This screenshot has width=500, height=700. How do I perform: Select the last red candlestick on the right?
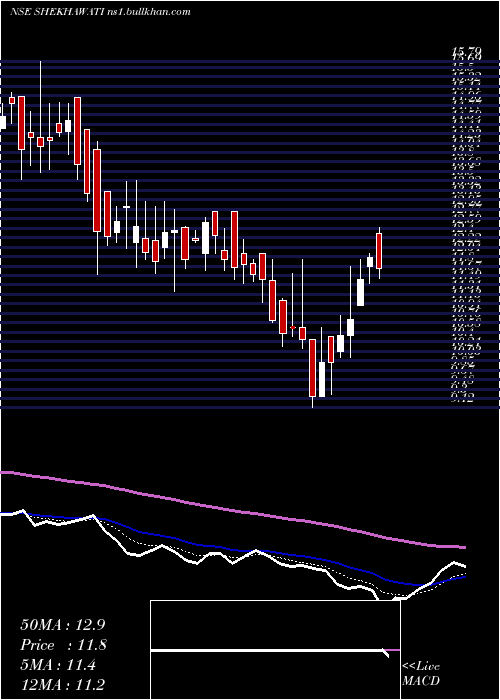[379, 253]
